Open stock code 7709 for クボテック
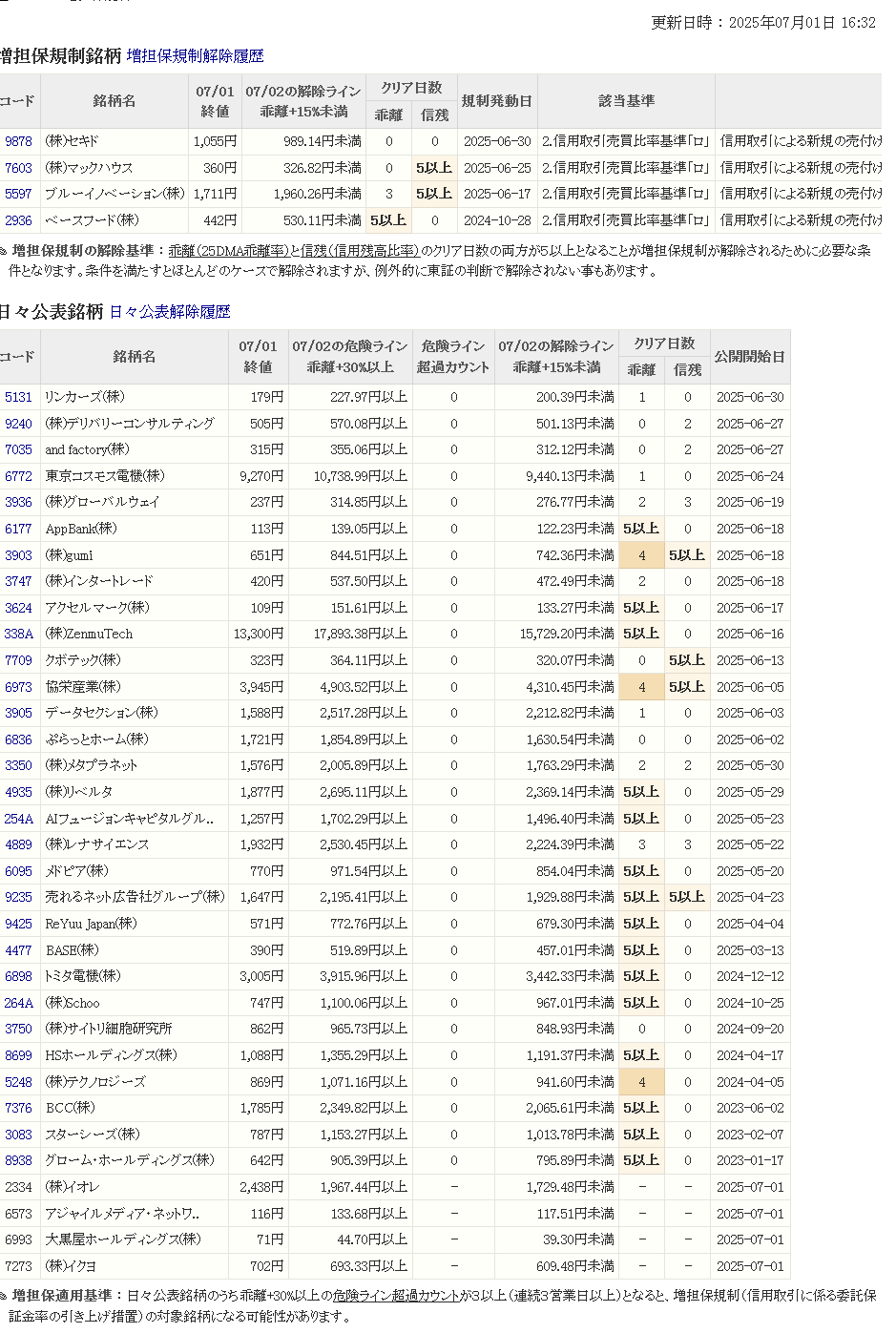This screenshot has width=896, height=1333. [18, 660]
